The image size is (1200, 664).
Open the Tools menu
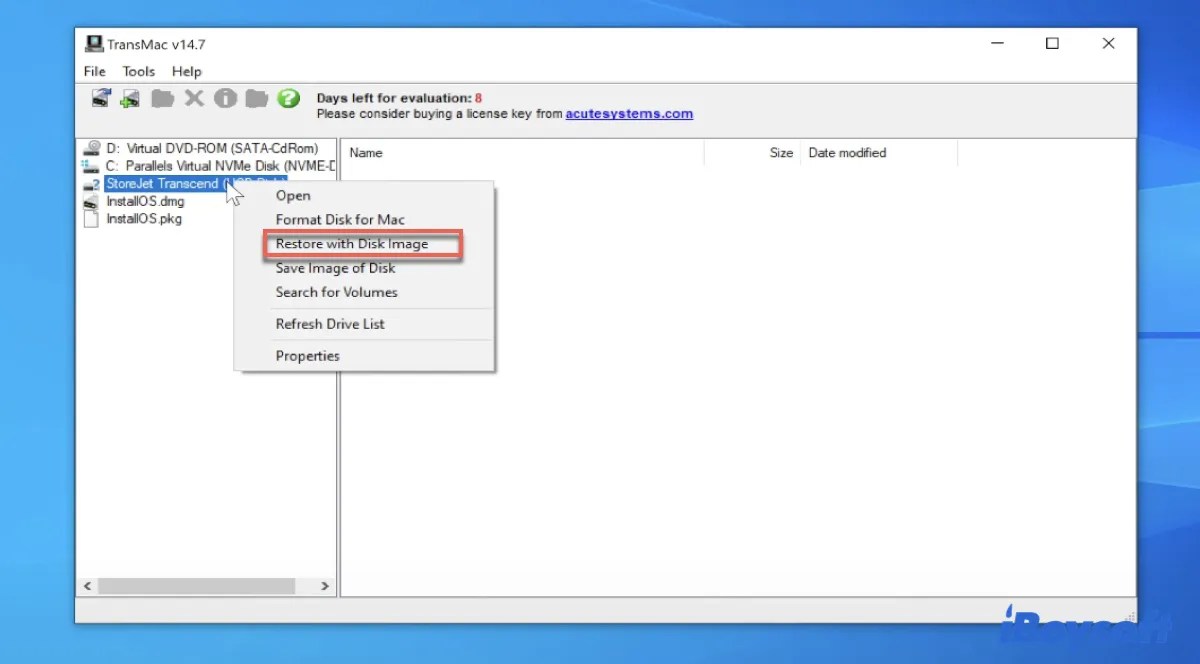(139, 71)
